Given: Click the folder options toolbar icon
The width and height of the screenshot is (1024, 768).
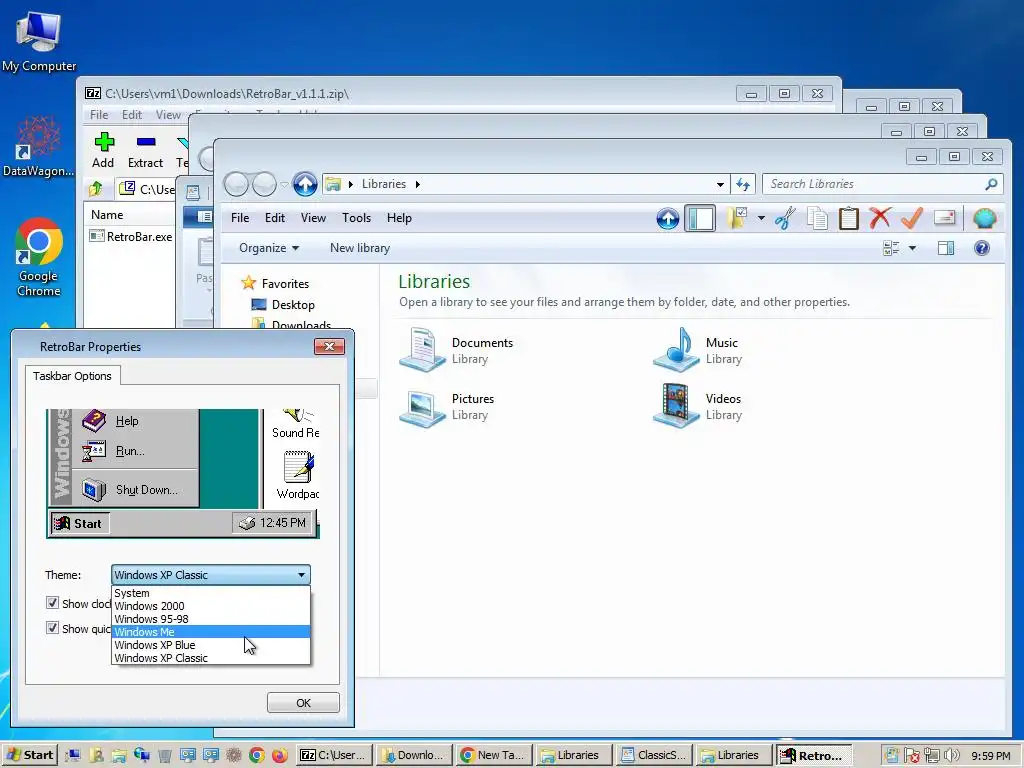Looking at the screenshot, I should coord(737,218).
